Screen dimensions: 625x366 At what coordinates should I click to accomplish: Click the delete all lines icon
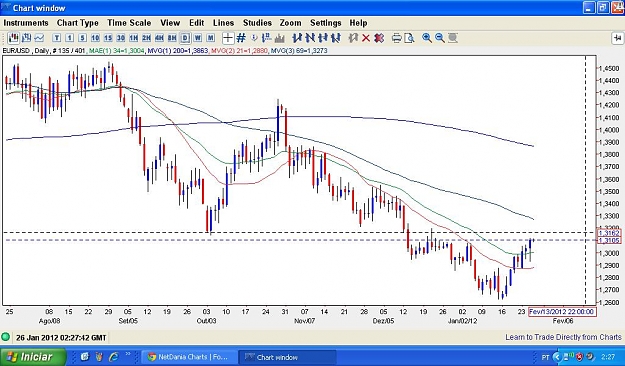[x=379, y=38]
